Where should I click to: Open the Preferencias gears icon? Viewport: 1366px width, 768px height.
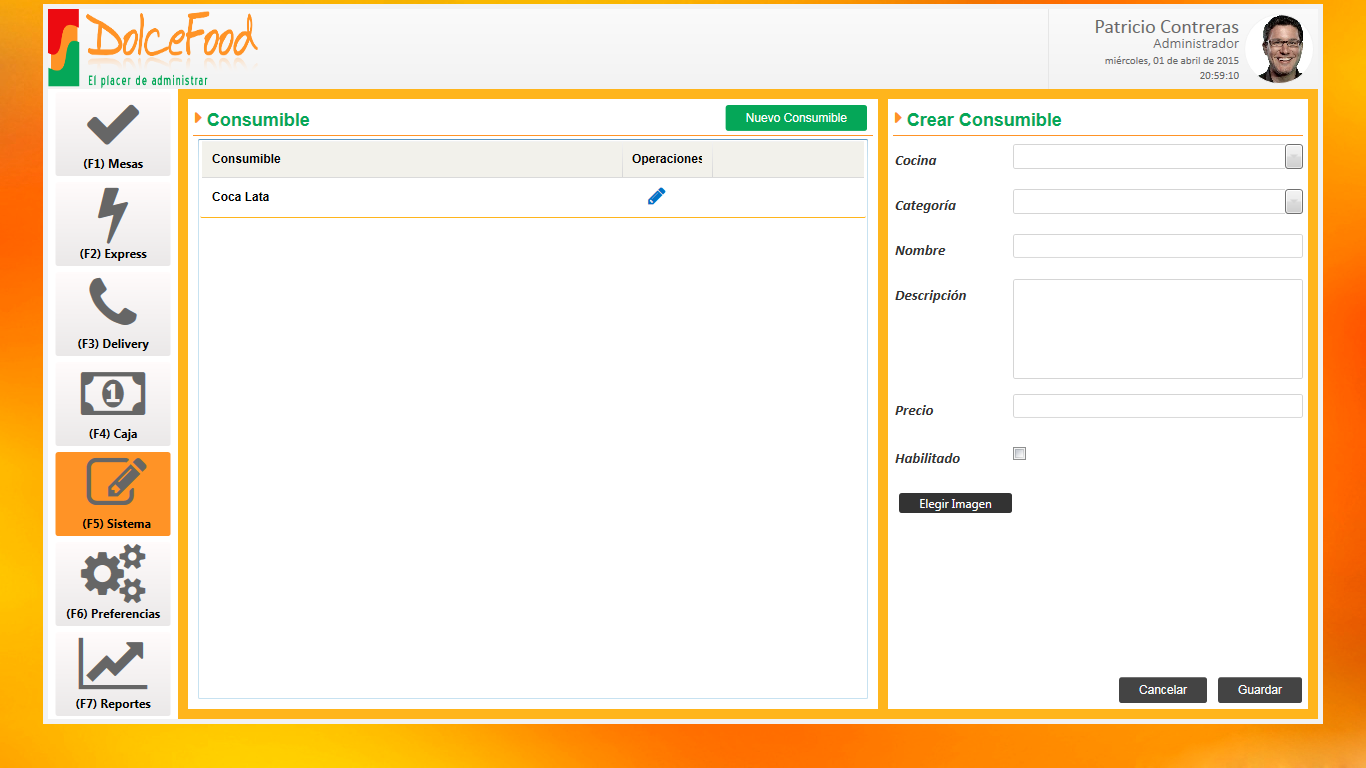[x=113, y=574]
